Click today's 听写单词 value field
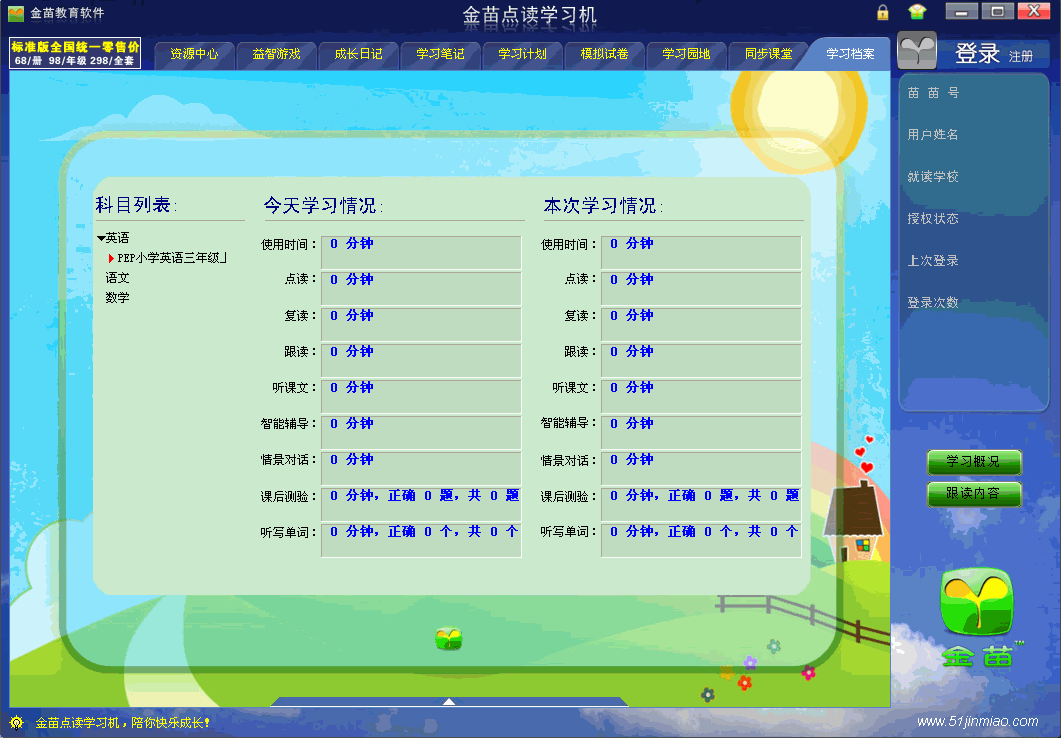Screen dimensions: 1061x738 point(421,540)
